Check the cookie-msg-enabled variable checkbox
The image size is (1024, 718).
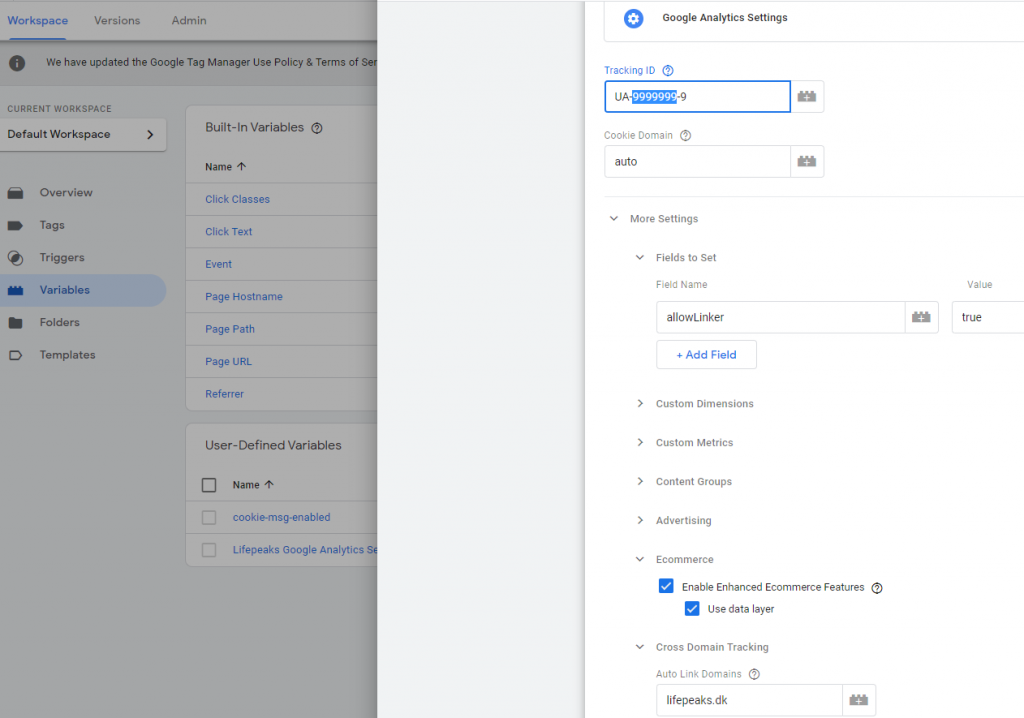tap(209, 517)
